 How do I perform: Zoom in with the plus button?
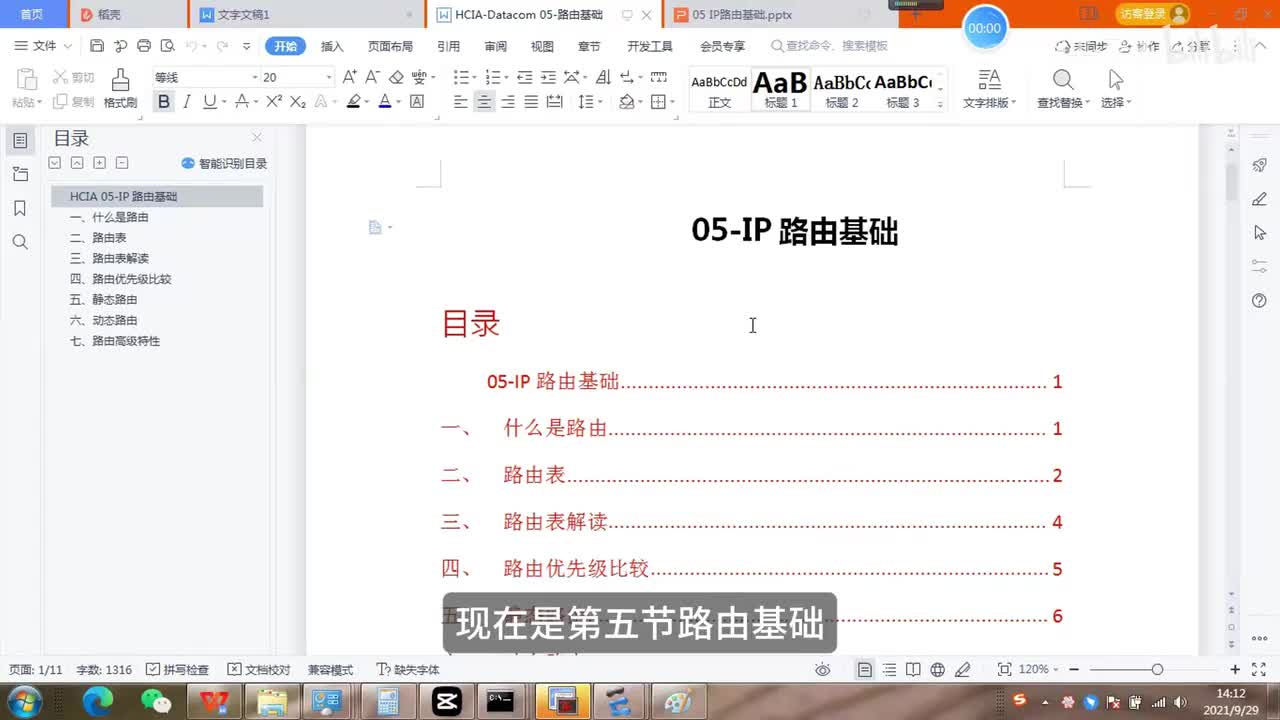coord(1235,669)
